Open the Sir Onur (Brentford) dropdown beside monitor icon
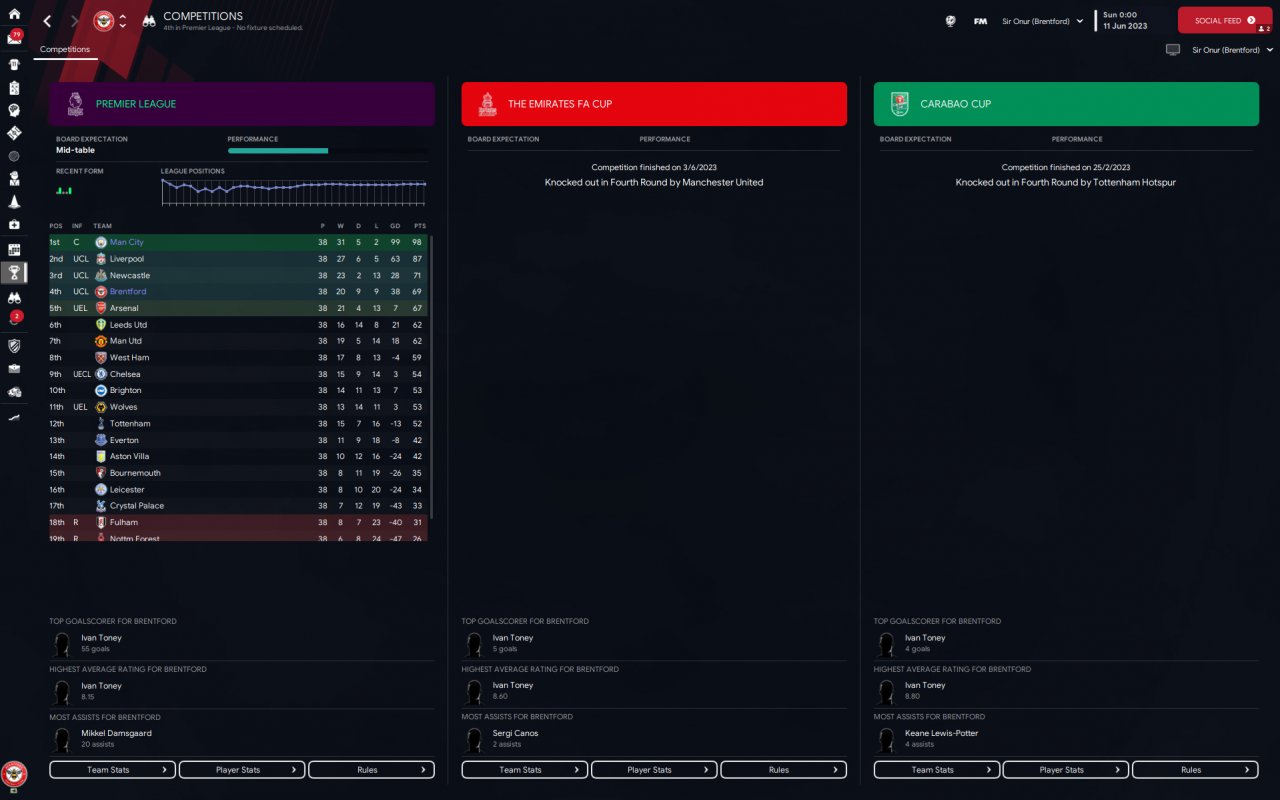 (x=1232, y=50)
